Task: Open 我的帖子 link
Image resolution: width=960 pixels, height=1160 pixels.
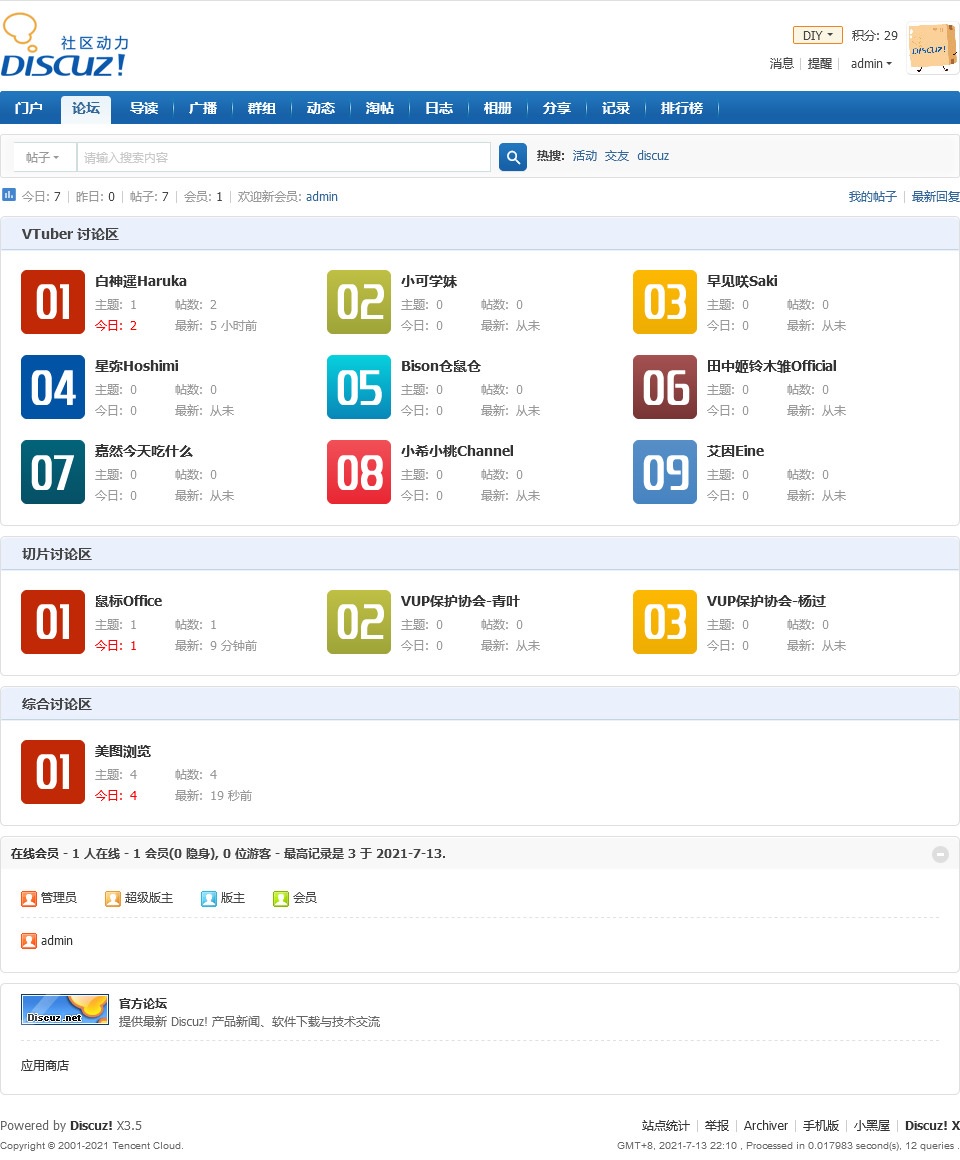Action: pyautogui.click(x=872, y=197)
